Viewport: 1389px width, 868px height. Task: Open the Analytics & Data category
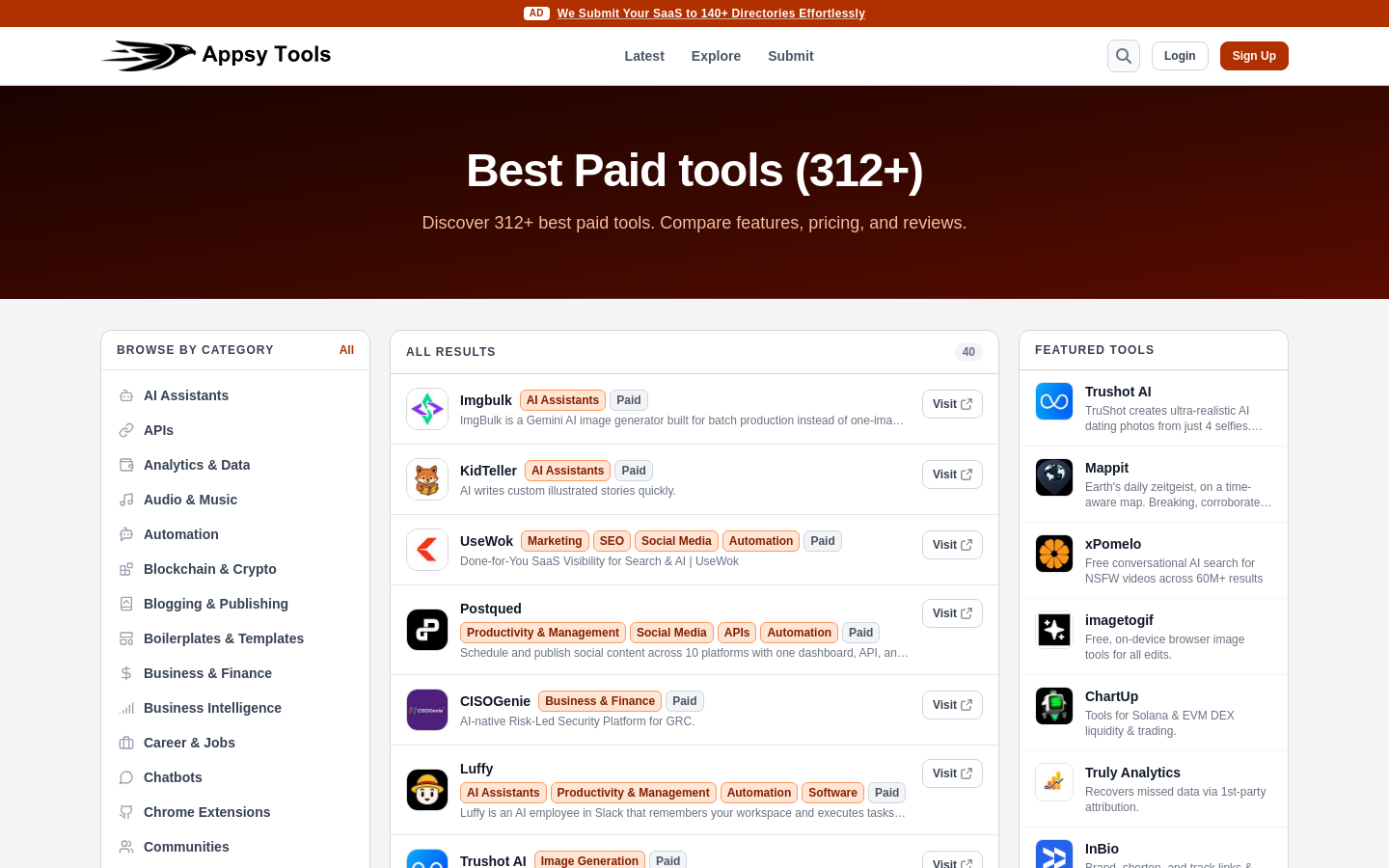(x=197, y=465)
